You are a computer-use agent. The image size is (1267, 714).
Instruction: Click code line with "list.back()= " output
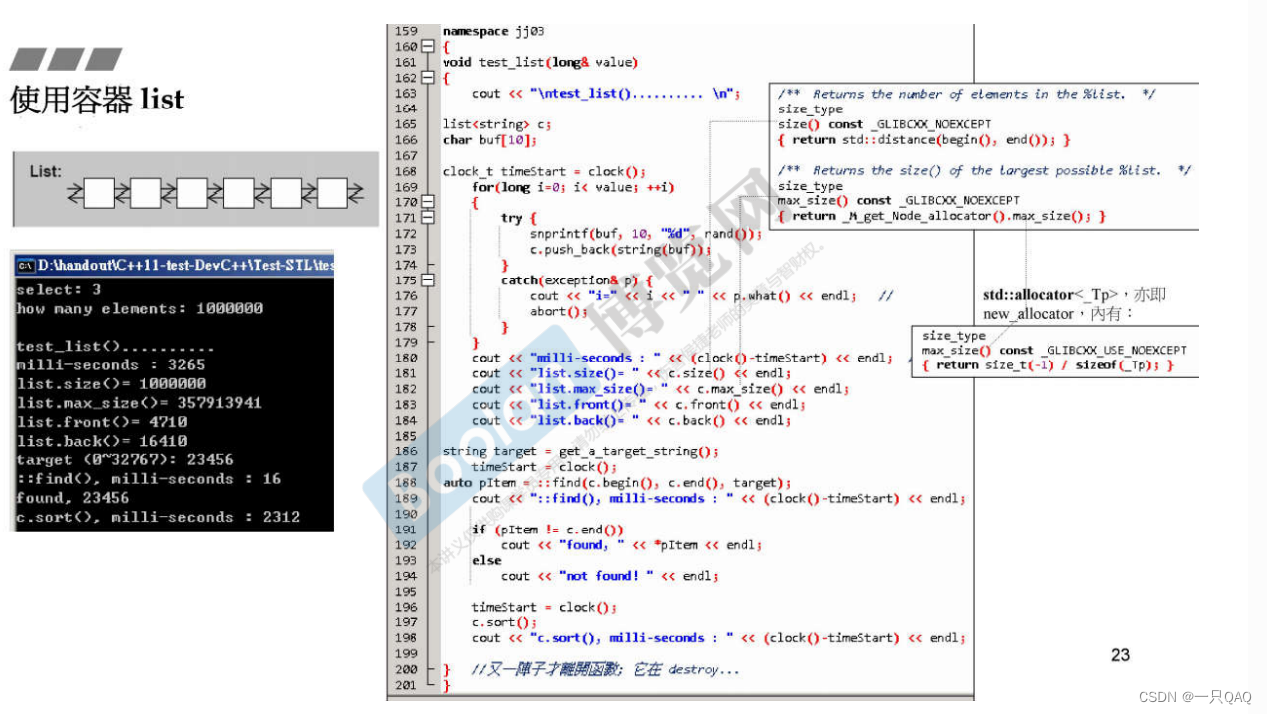[x=631, y=420]
